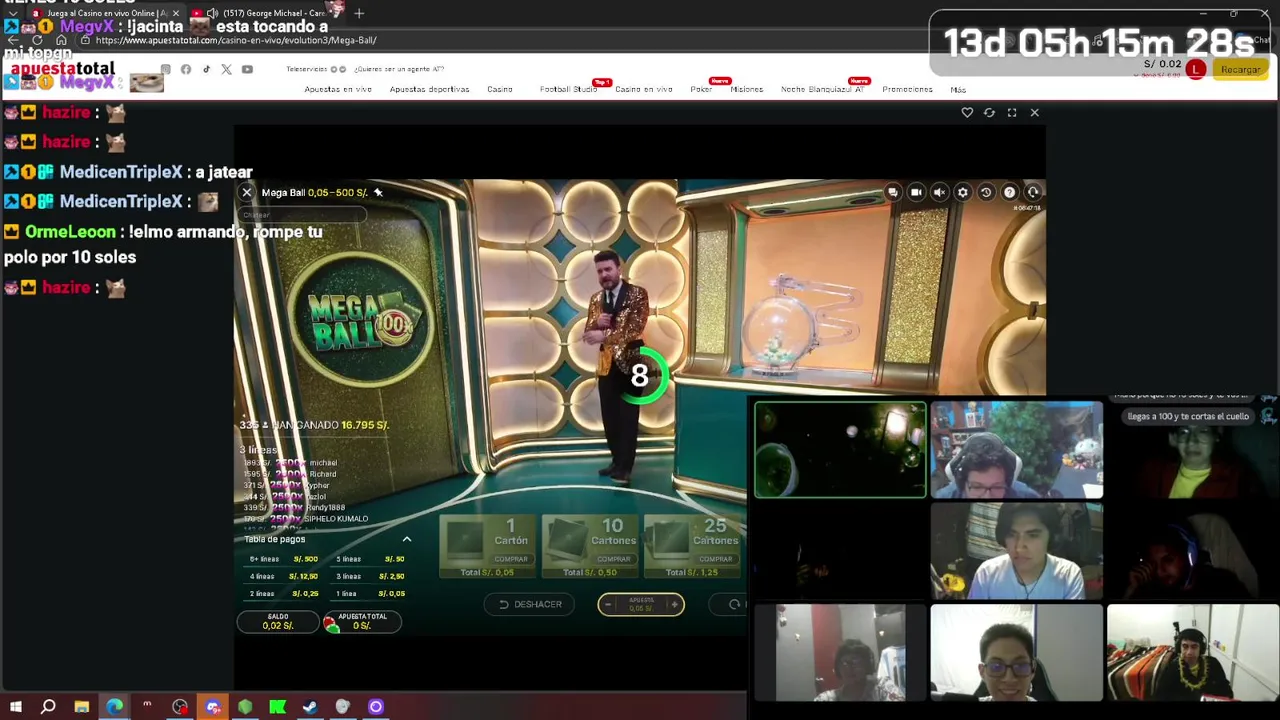Expand the Más menu
Screen dimensions: 1280x720
958,89
